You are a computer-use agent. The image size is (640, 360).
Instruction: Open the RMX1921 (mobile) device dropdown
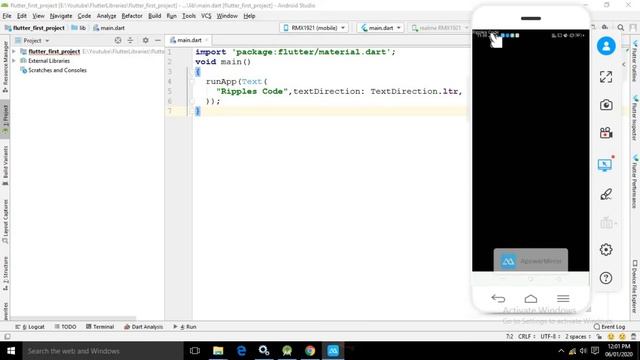click(x=314, y=28)
